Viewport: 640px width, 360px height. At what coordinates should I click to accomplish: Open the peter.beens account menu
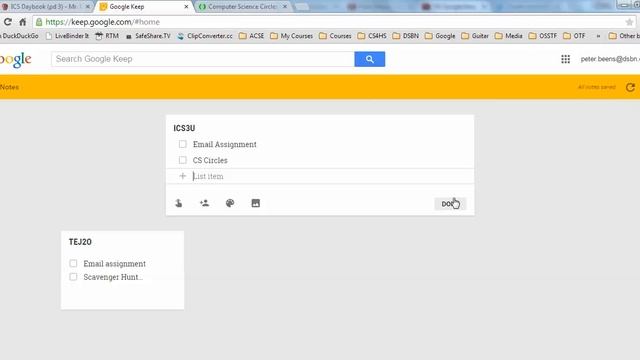pyautogui.click(x=610, y=59)
